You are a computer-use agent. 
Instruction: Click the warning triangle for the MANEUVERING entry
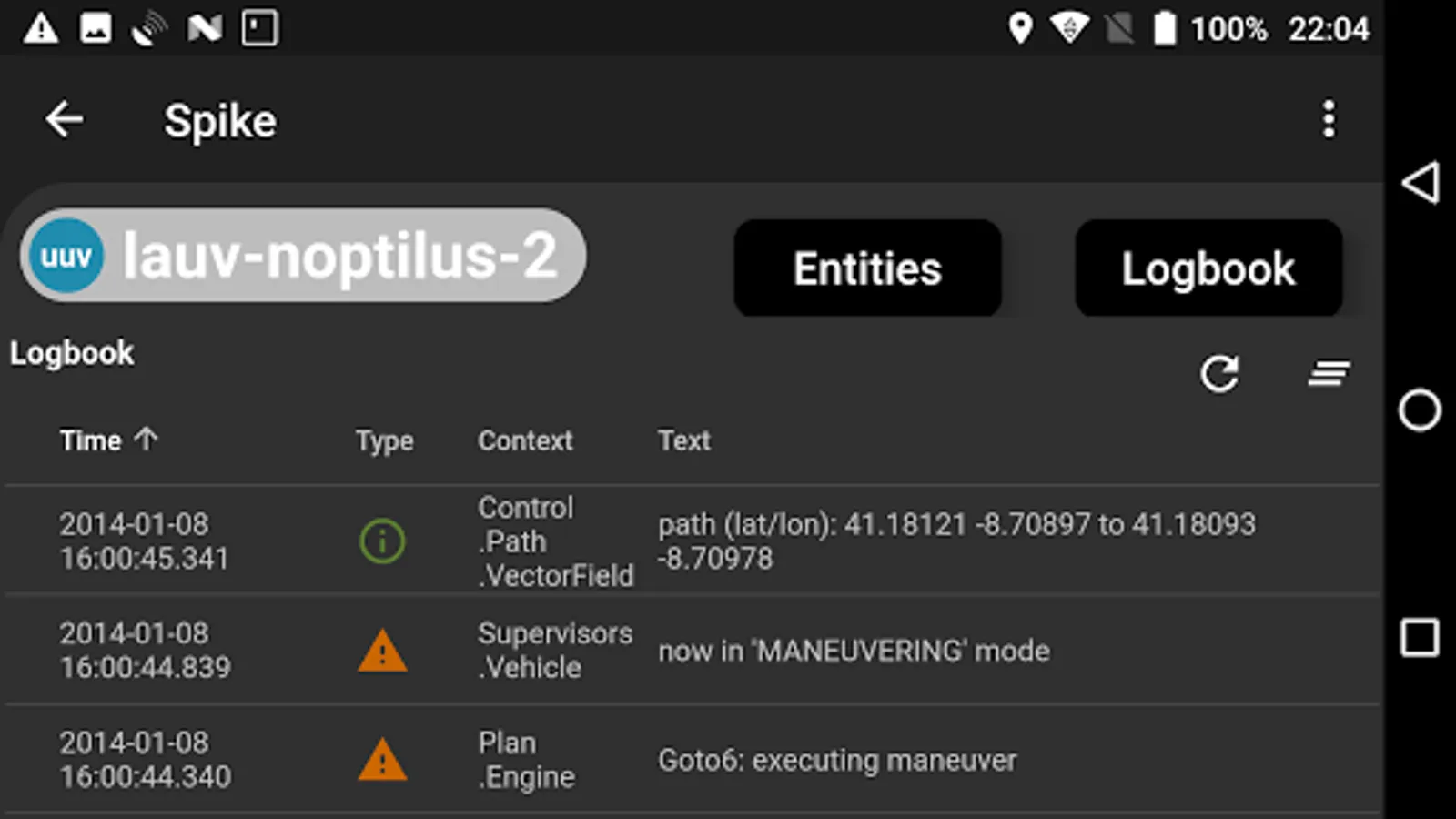tap(382, 651)
